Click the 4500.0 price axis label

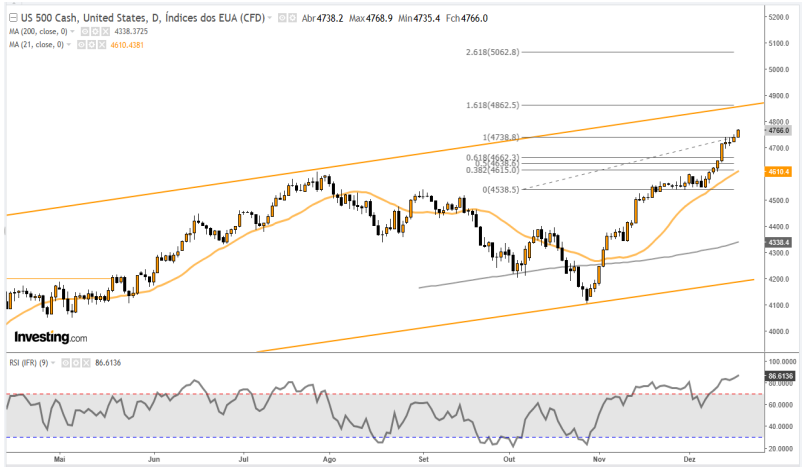click(778, 200)
